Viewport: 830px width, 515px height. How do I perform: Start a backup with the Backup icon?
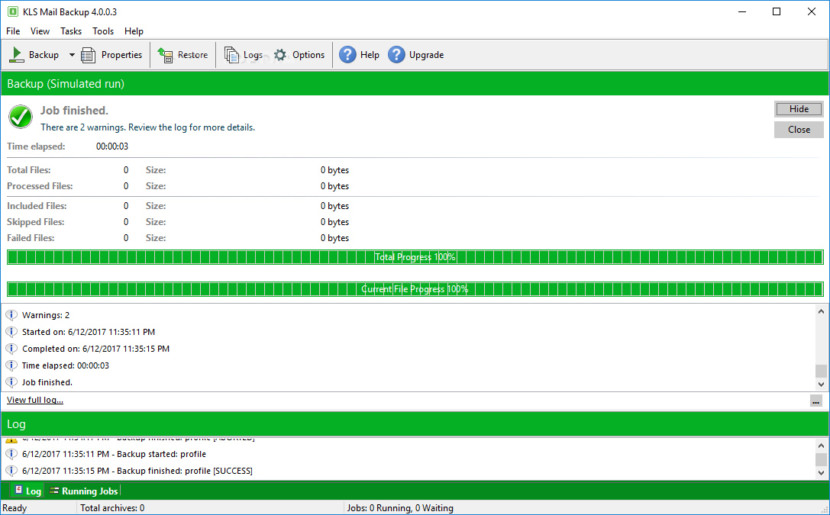point(16,55)
